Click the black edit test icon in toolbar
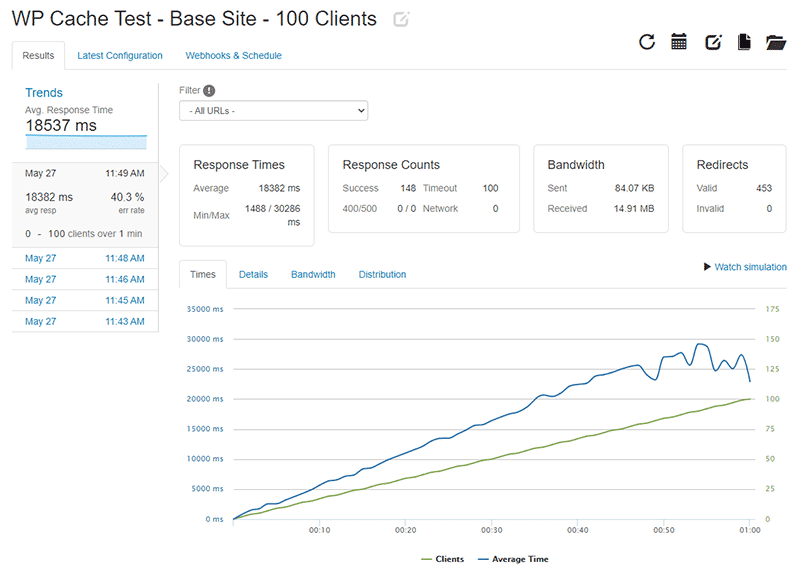Screen dimensions: 800x573 [713, 42]
